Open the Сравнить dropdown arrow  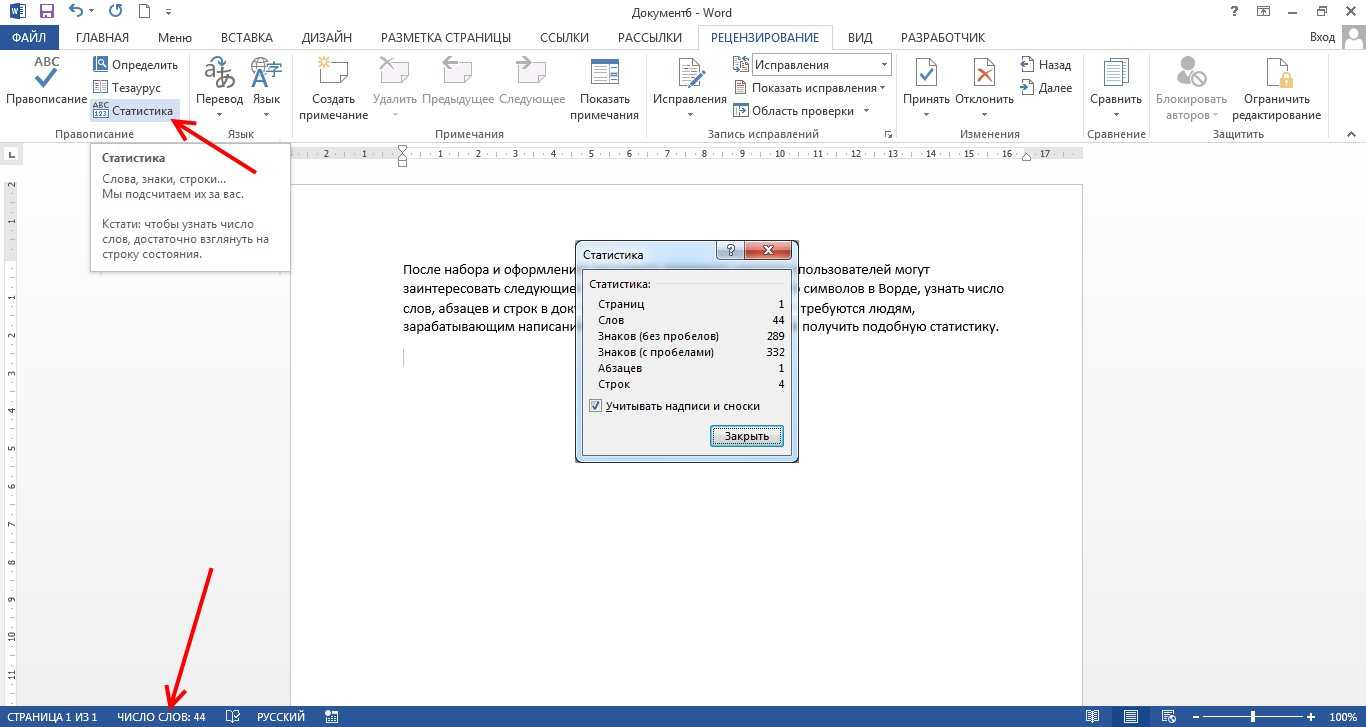coord(1116,114)
